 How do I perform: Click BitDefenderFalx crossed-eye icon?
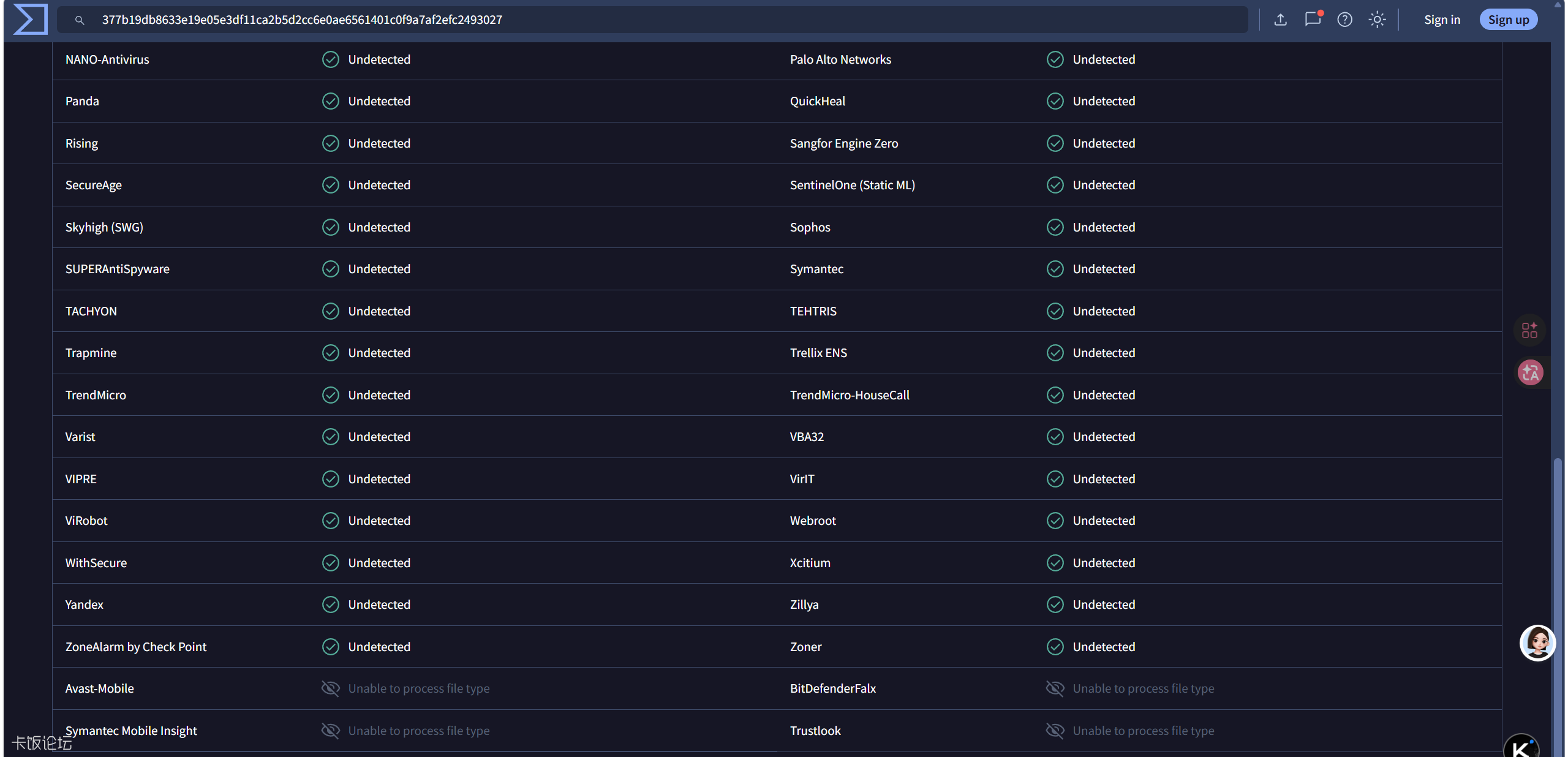(1055, 688)
